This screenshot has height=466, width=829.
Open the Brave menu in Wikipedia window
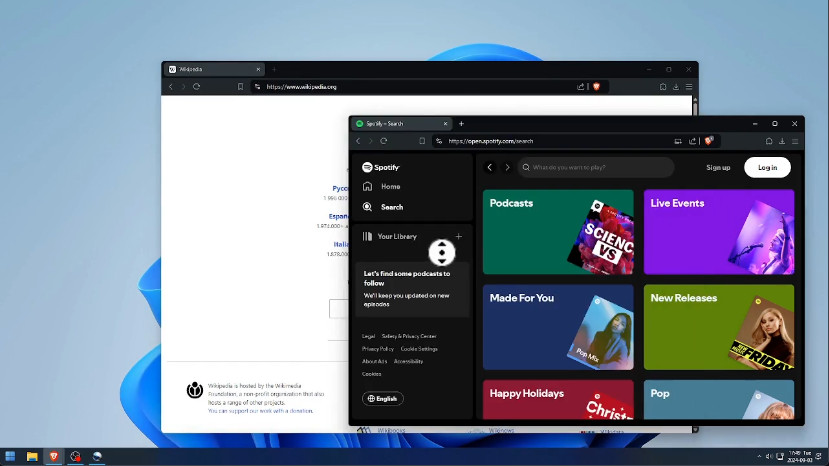coord(689,87)
